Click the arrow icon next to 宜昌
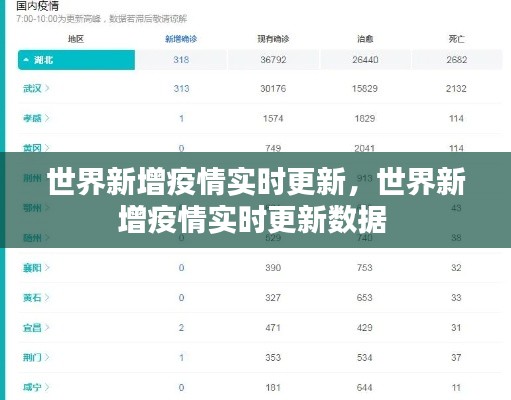The width and height of the screenshot is (511, 400). click(47, 327)
